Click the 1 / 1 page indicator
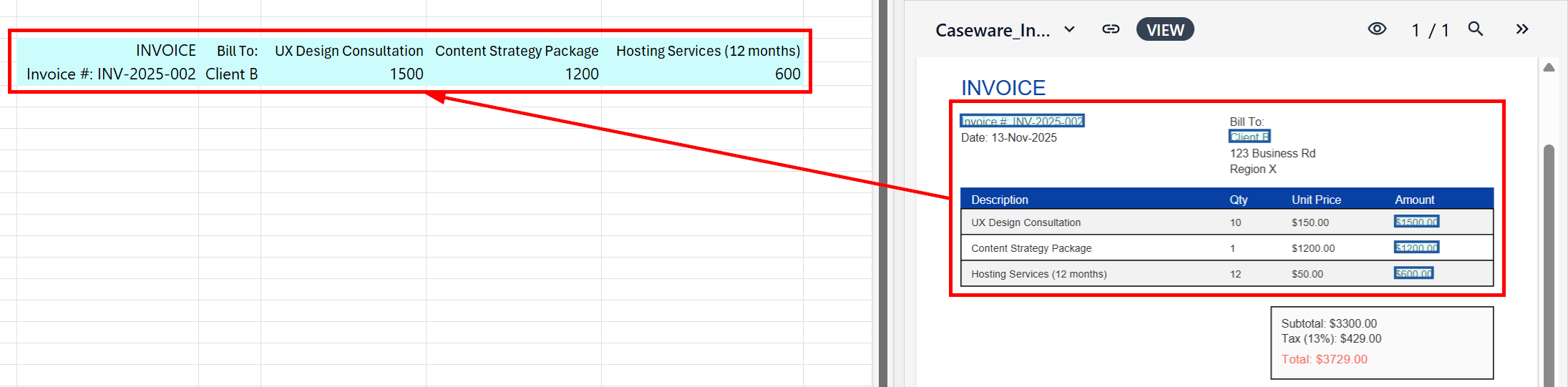 [x=1429, y=30]
